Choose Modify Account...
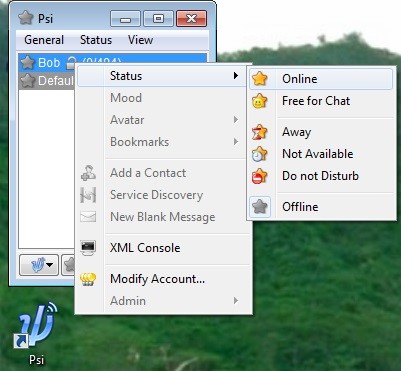Screen dimensions: 401x371 click(x=163, y=279)
